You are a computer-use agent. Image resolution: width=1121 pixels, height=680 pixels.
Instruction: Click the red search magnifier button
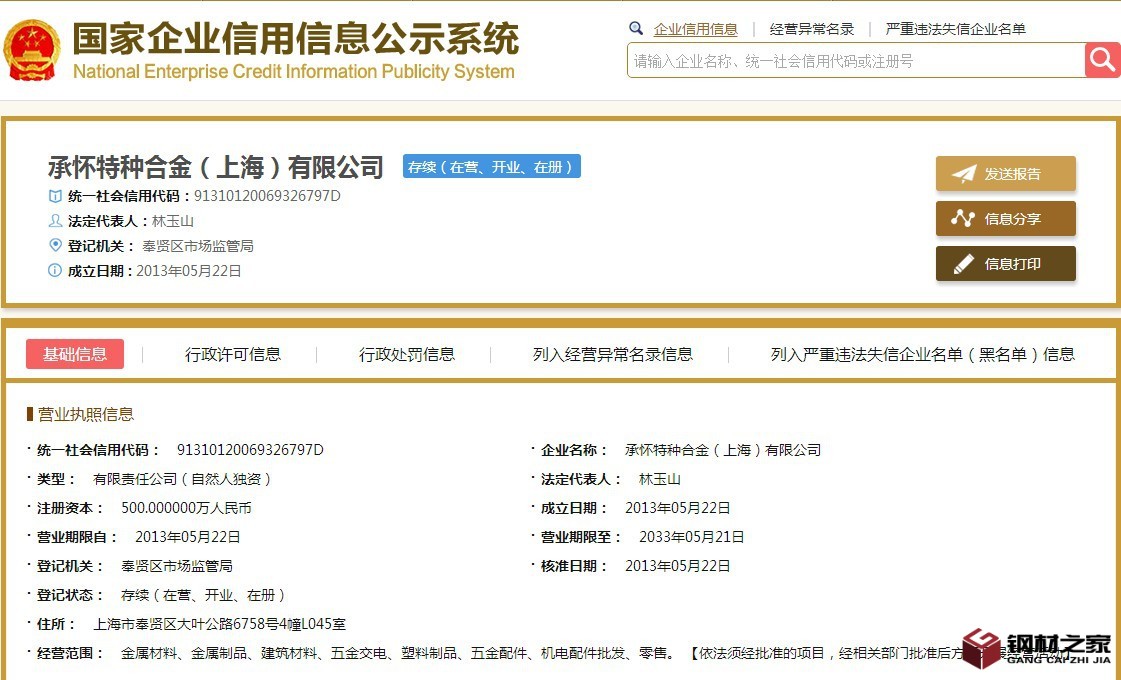tap(1102, 60)
